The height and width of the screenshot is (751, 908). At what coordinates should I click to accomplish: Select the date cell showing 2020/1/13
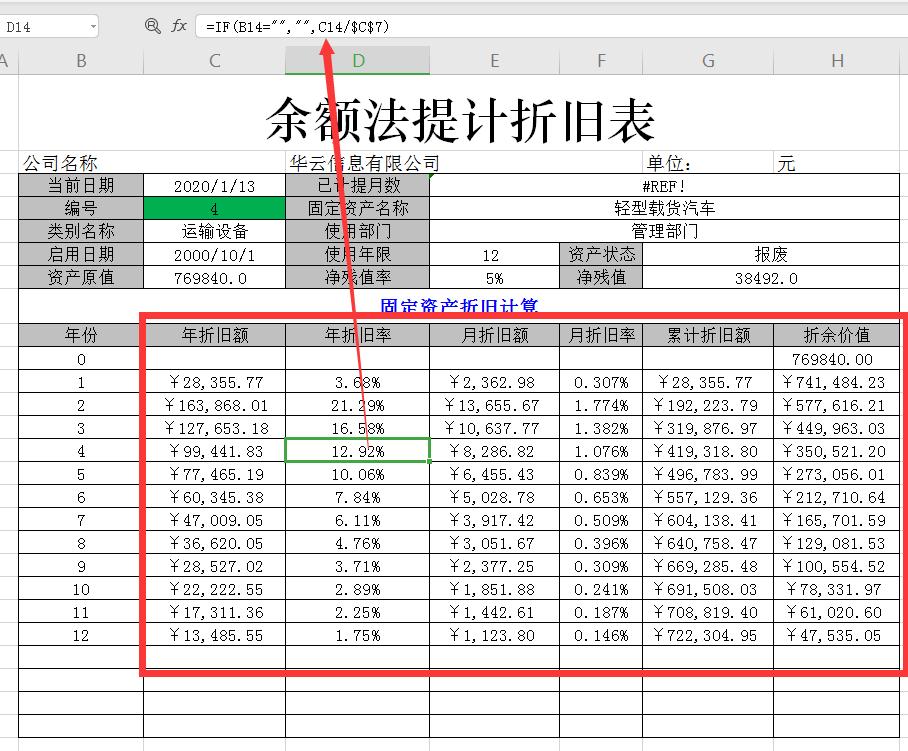click(213, 185)
